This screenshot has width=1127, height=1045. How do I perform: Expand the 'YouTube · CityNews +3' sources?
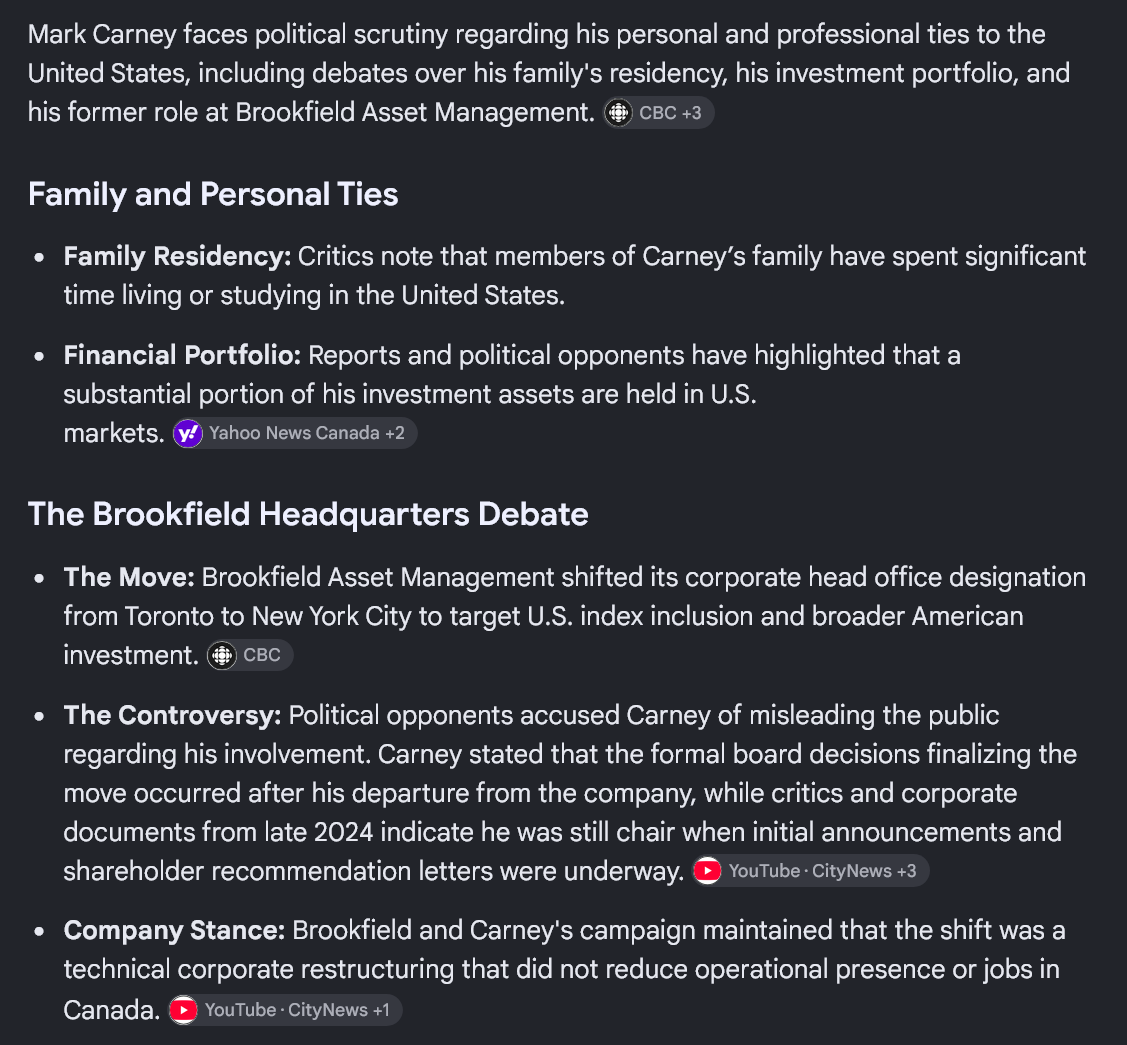click(811, 871)
